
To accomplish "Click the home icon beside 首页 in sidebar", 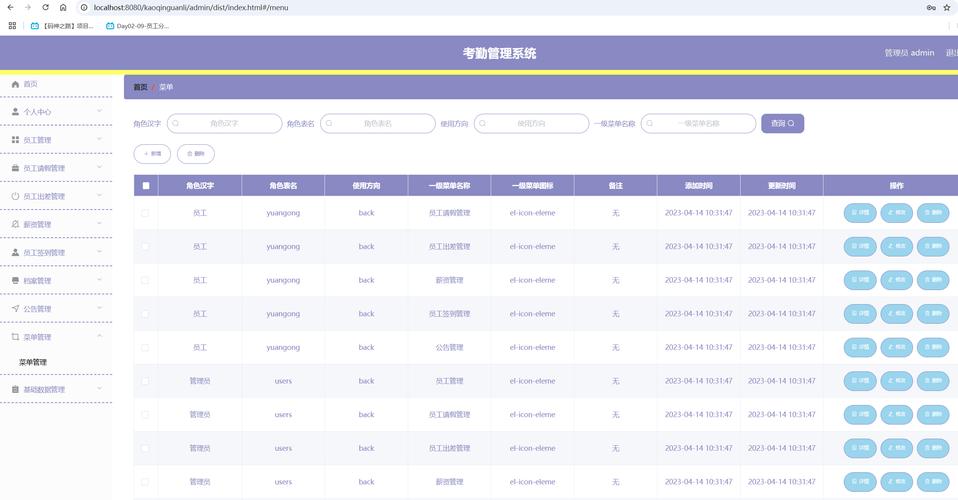I will click(15, 84).
